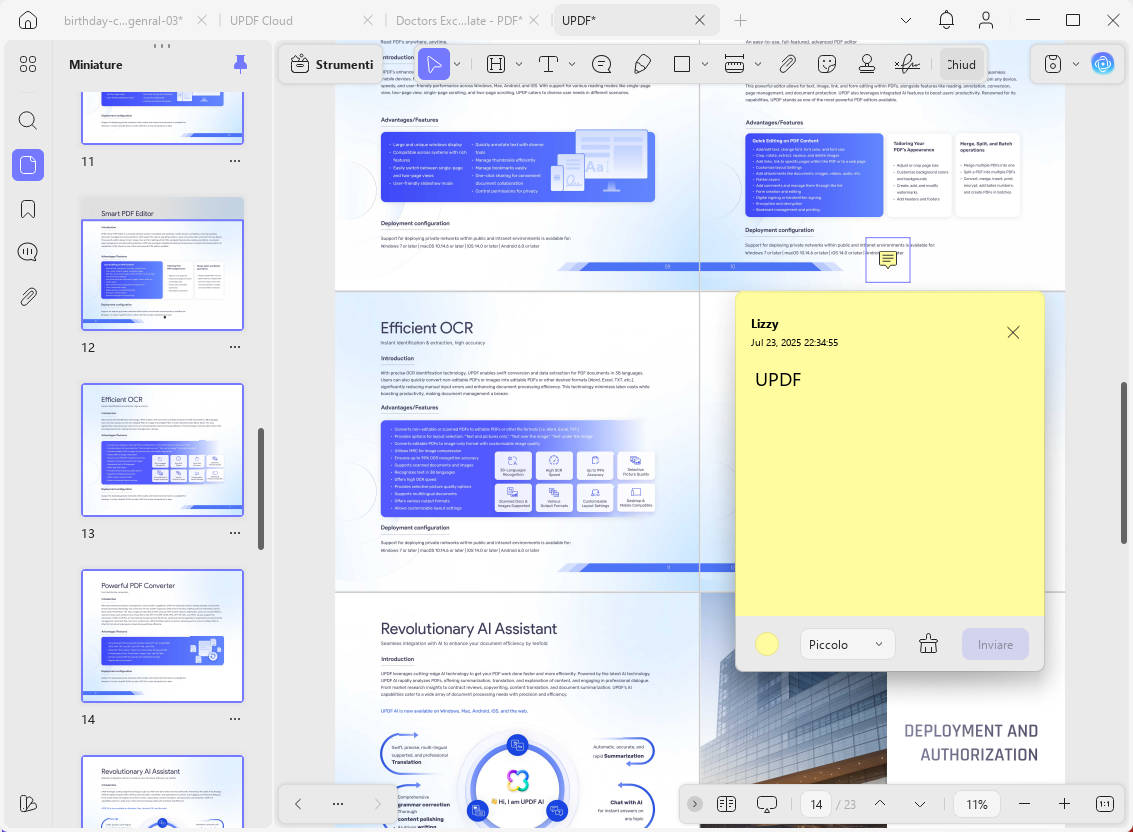Image resolution: width=1133 pixels, height=832 pixels.
Task: Select the pencil drawing tool
Action: pos(642,64)
